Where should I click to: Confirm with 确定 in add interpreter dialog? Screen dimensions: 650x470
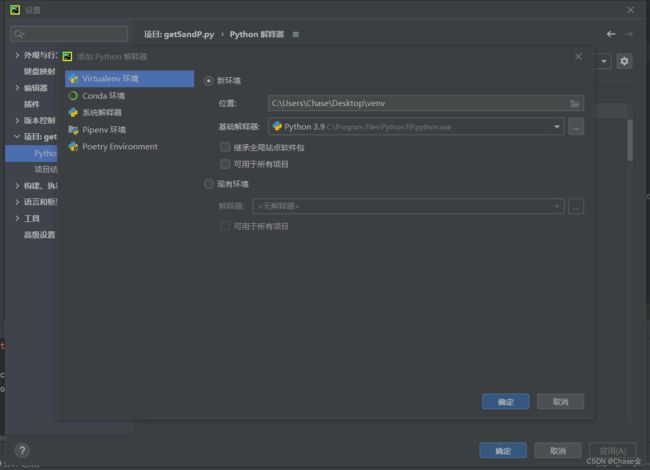tap(505, 402)
